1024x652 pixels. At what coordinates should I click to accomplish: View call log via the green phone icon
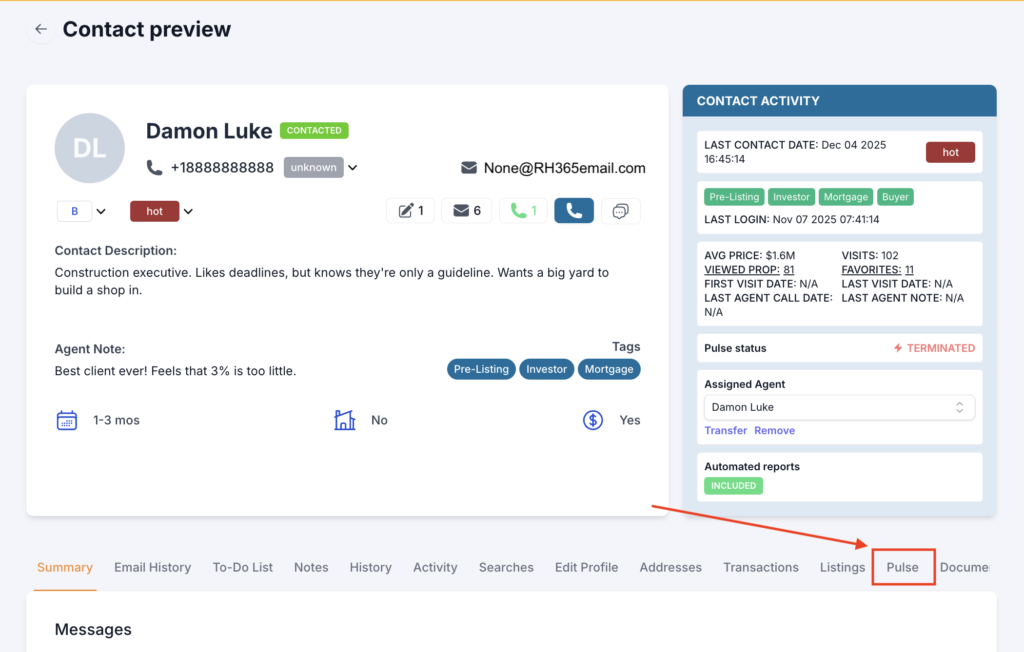(521, 210)
